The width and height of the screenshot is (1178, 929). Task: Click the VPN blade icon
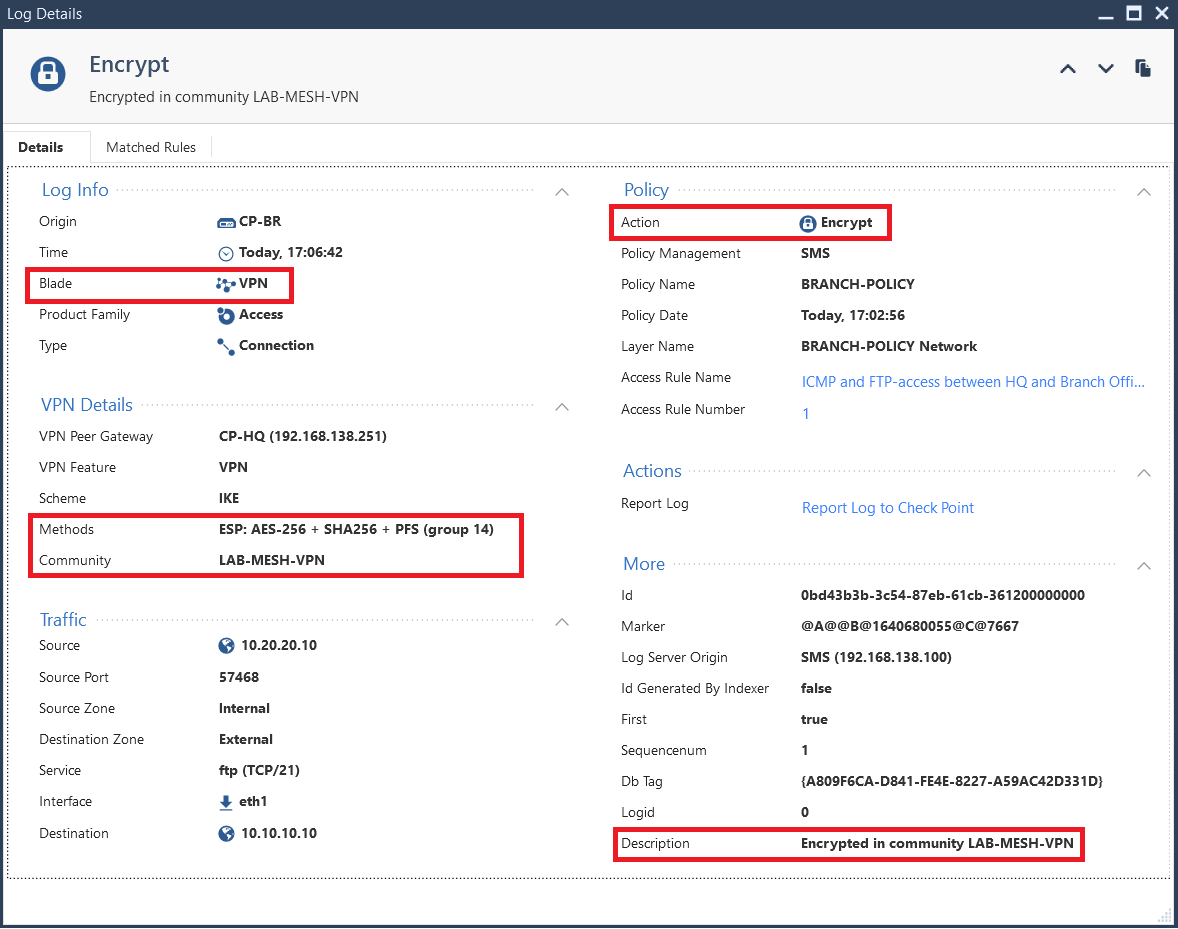225,285
